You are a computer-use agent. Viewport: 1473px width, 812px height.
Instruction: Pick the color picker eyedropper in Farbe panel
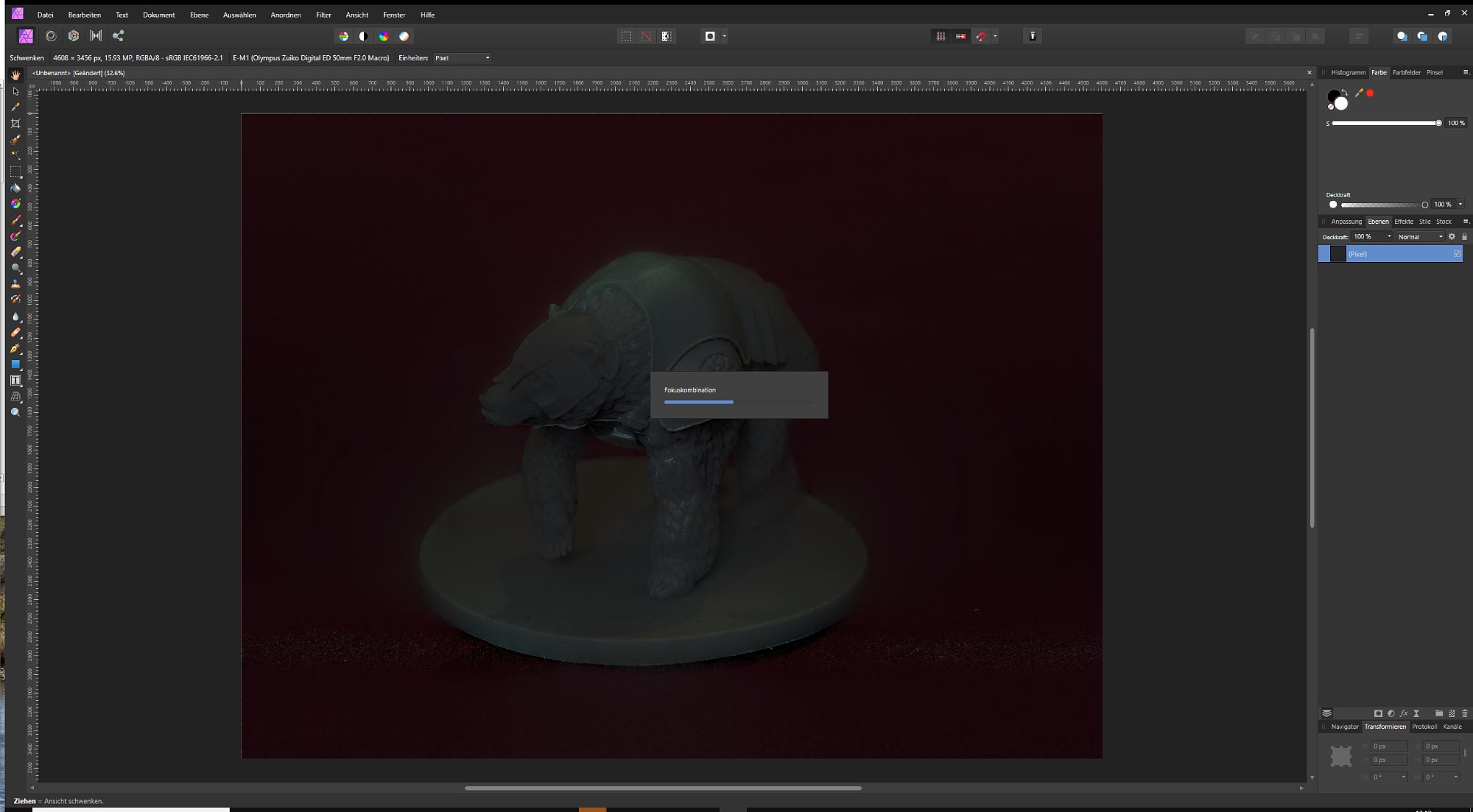click(x=1359, y=93)
